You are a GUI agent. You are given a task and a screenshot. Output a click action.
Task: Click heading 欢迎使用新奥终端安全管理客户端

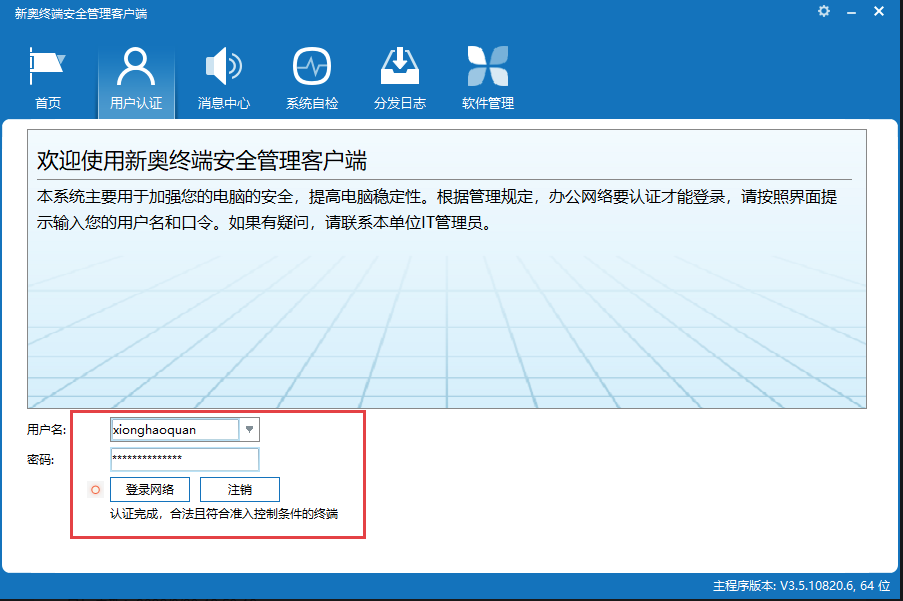click(x=202, y=161)
